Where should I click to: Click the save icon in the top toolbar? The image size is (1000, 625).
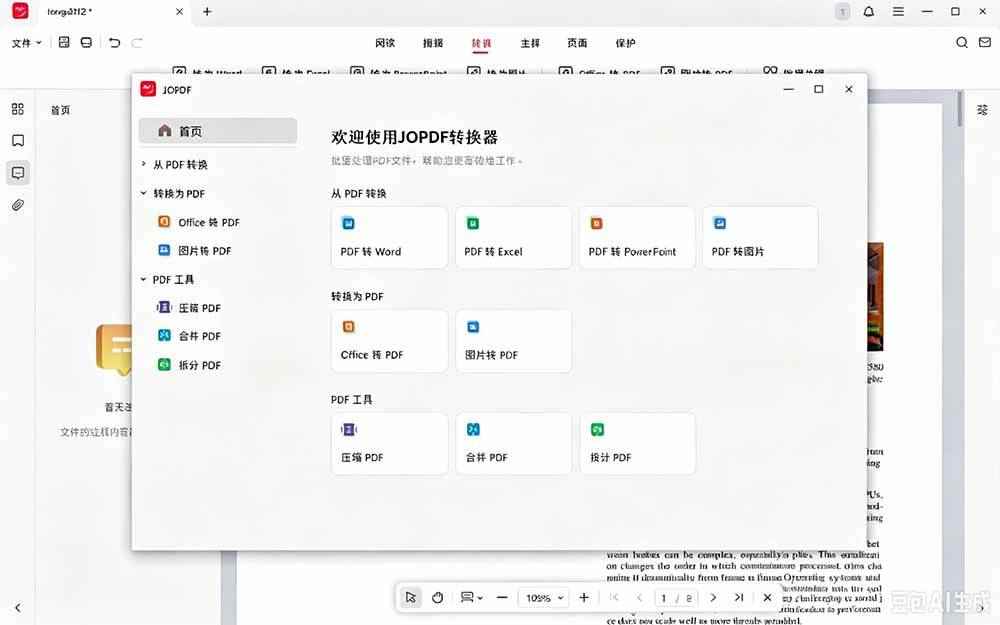coord(64,42)
